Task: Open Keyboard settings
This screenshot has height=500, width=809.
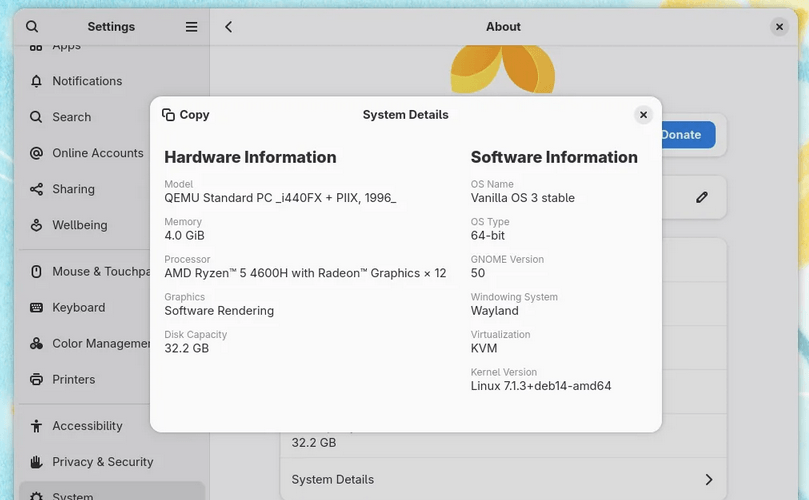Action: point(85,308)
